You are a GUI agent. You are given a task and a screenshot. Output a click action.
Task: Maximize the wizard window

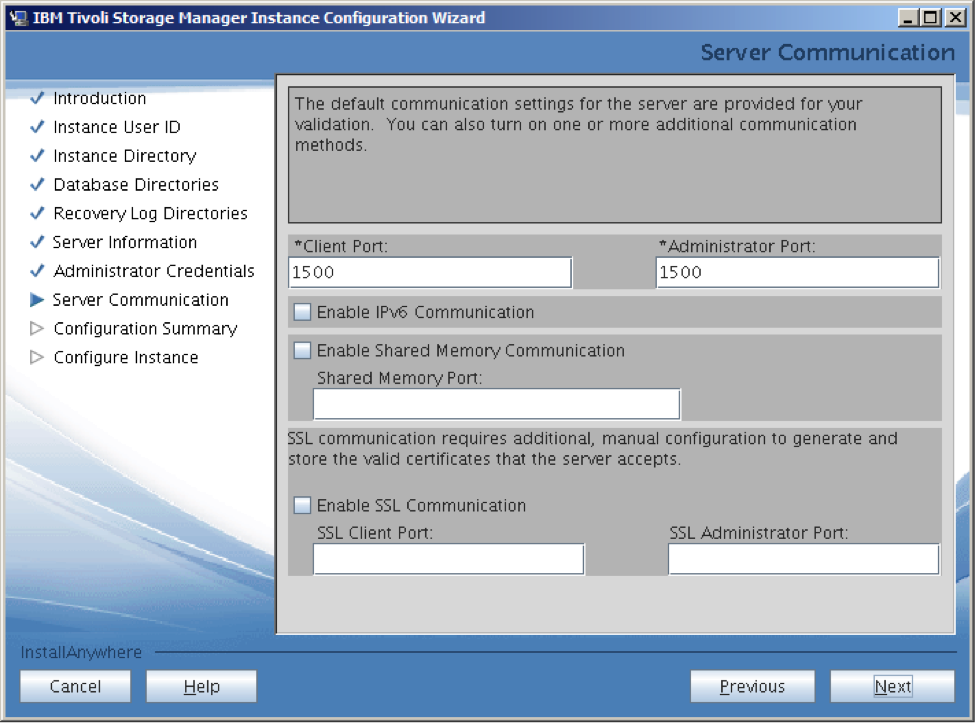click(x=931, y=17)
